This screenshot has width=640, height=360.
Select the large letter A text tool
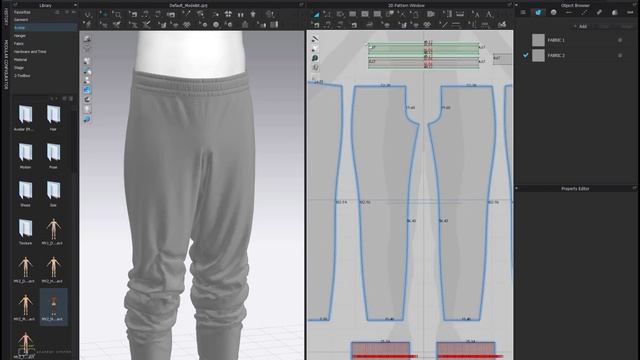pos(476,15)
